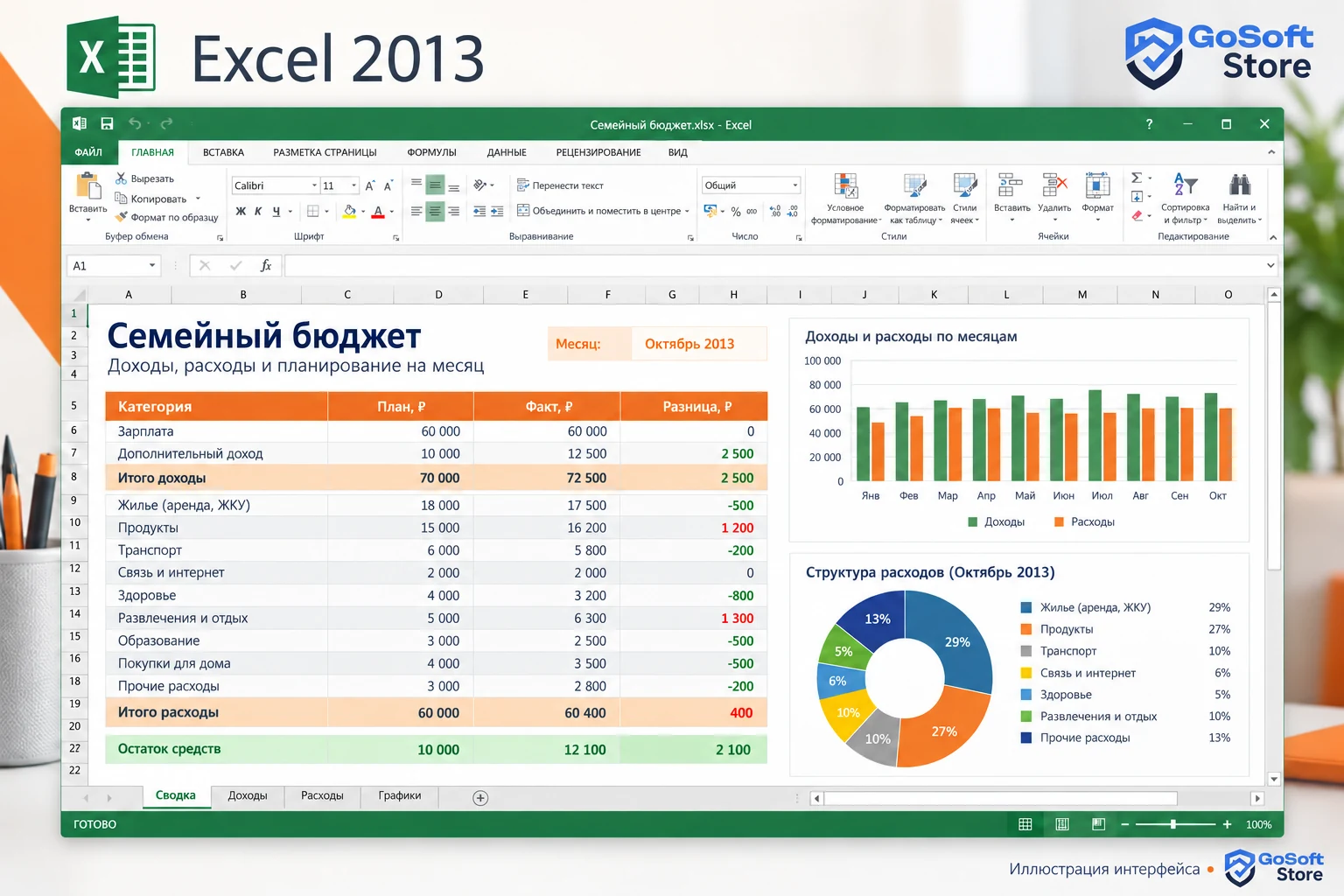Click the Формат по образцу brush icon
This screenshot has width=1344, height=896.
[121, 217]
